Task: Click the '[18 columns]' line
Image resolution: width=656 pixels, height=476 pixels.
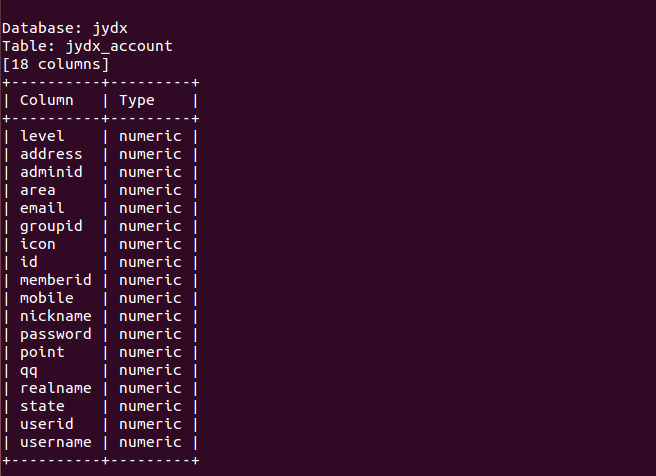Action: pyautogui.click(x=56, y=64)
